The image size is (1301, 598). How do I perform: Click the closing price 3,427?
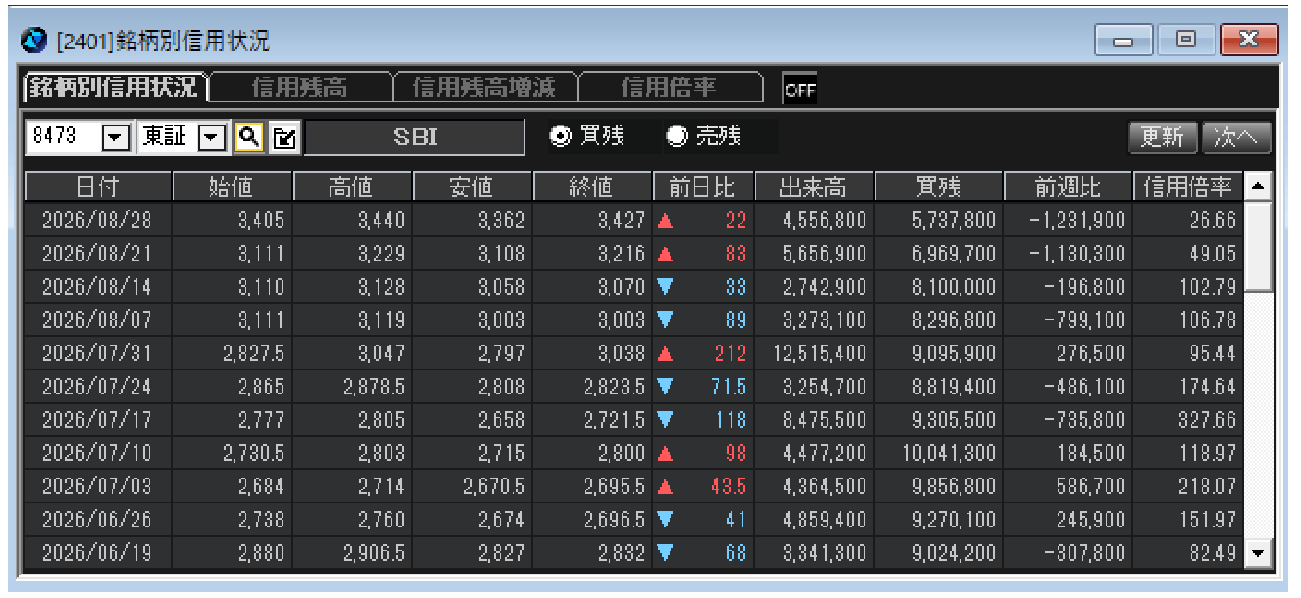621,220
